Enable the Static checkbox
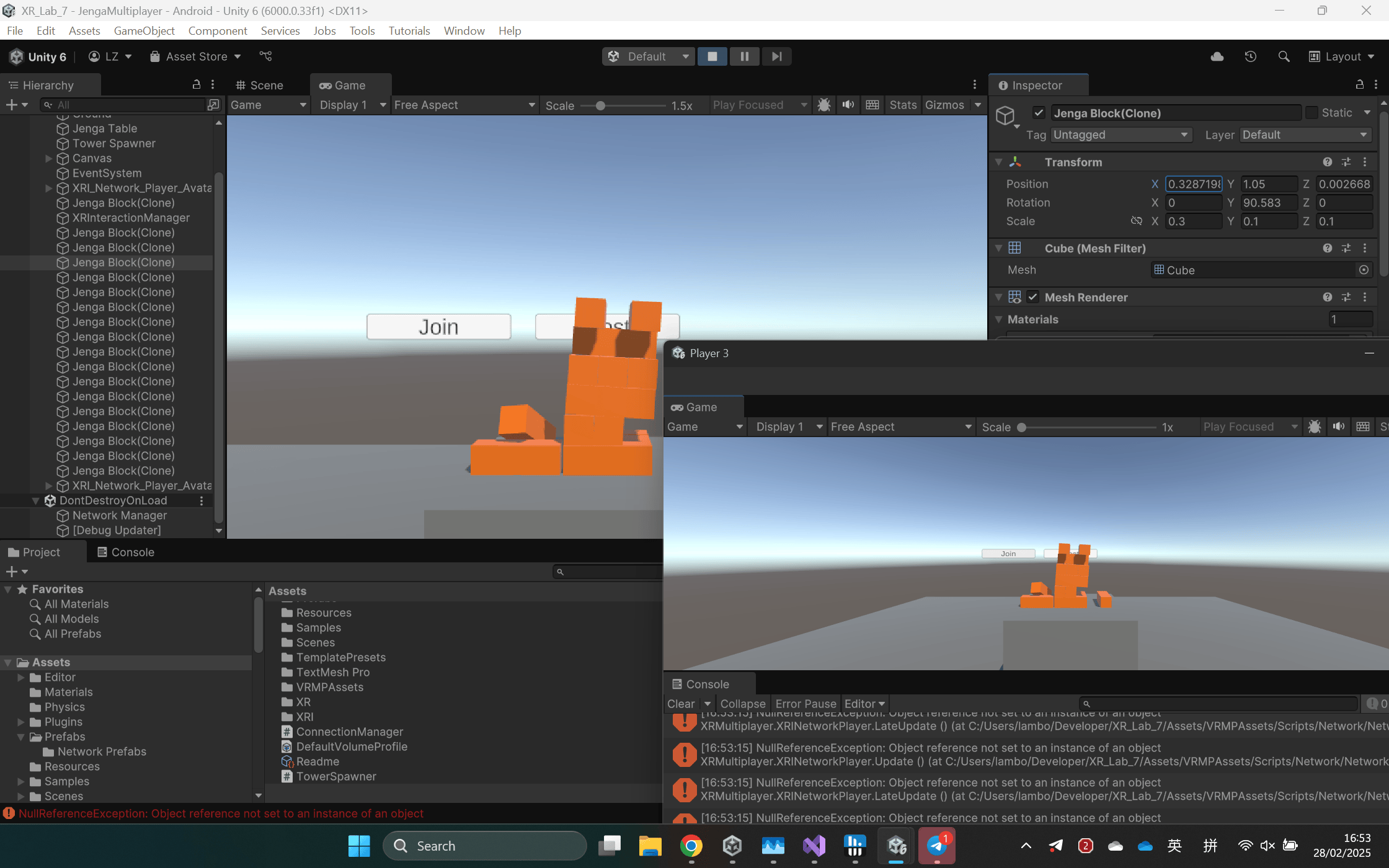Viewport: 1389px width, 868px height. click(x=1311, y=113)
